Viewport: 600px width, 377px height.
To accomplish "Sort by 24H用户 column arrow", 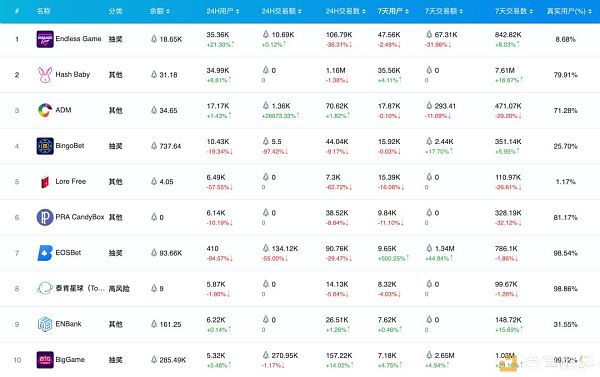I will coord(238,11).
